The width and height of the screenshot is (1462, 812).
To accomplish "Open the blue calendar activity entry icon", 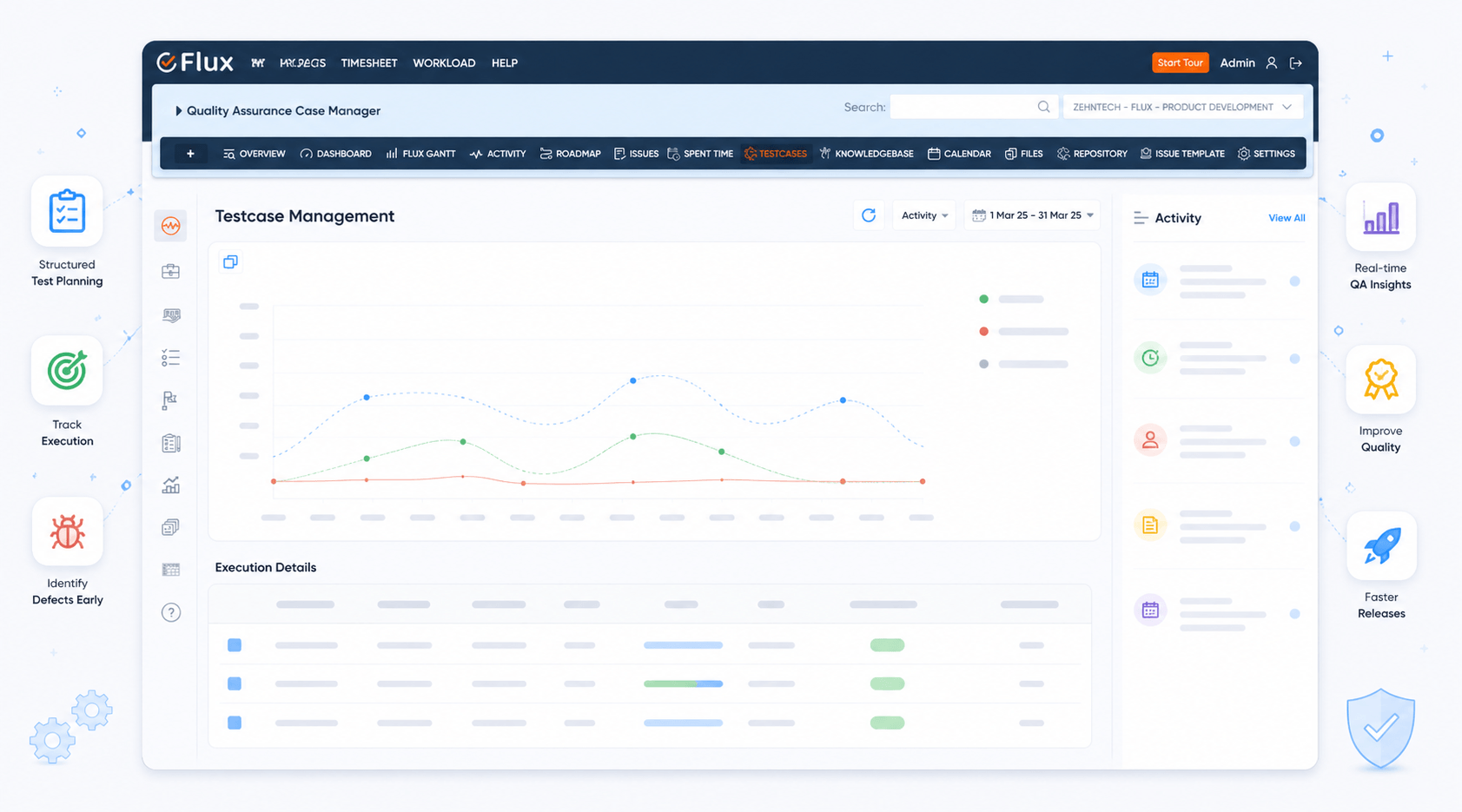I will click(1150, 280).
